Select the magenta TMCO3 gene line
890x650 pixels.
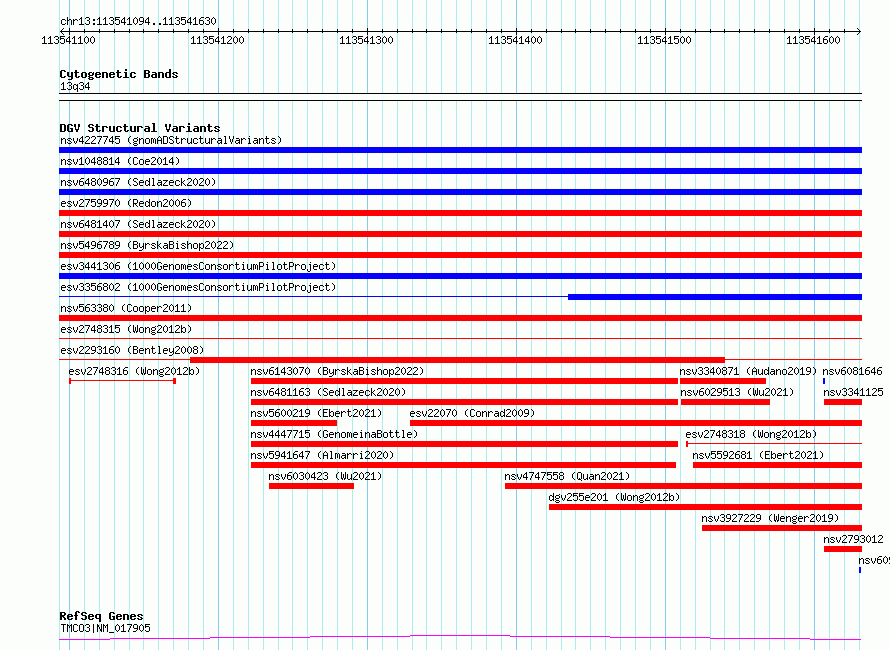[460, 638]
